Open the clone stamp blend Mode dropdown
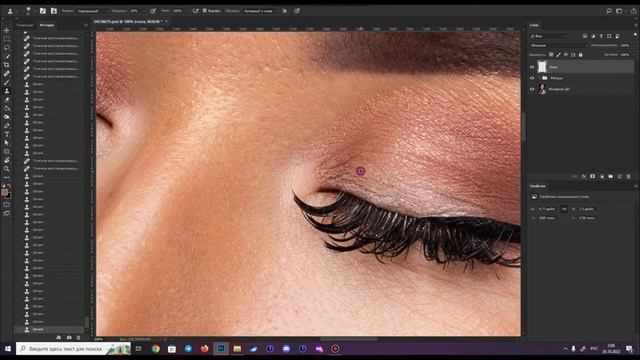The width and height of the screenshot is (640, 360). pos(93,11)
